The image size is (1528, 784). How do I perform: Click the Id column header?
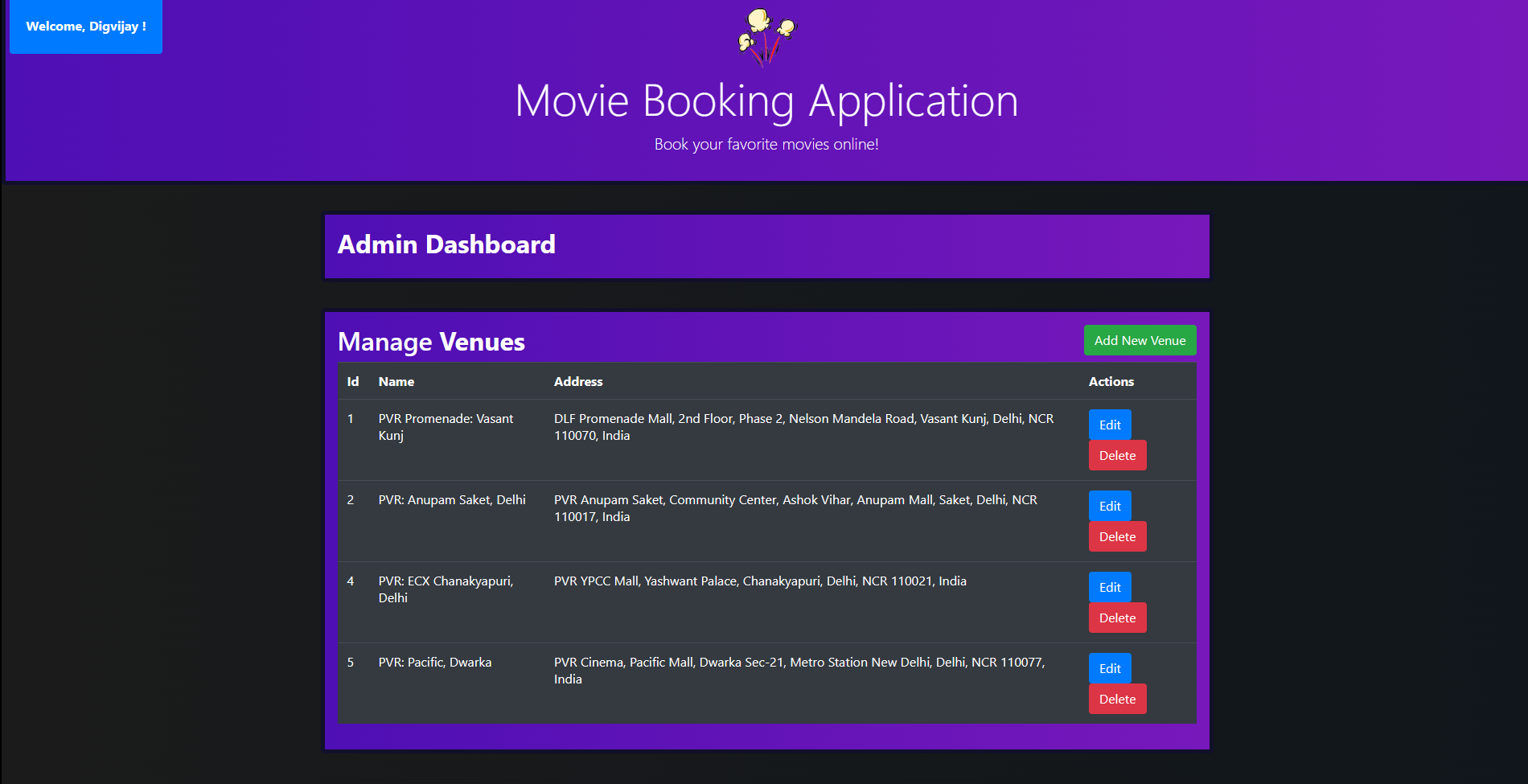click(352, 381)
